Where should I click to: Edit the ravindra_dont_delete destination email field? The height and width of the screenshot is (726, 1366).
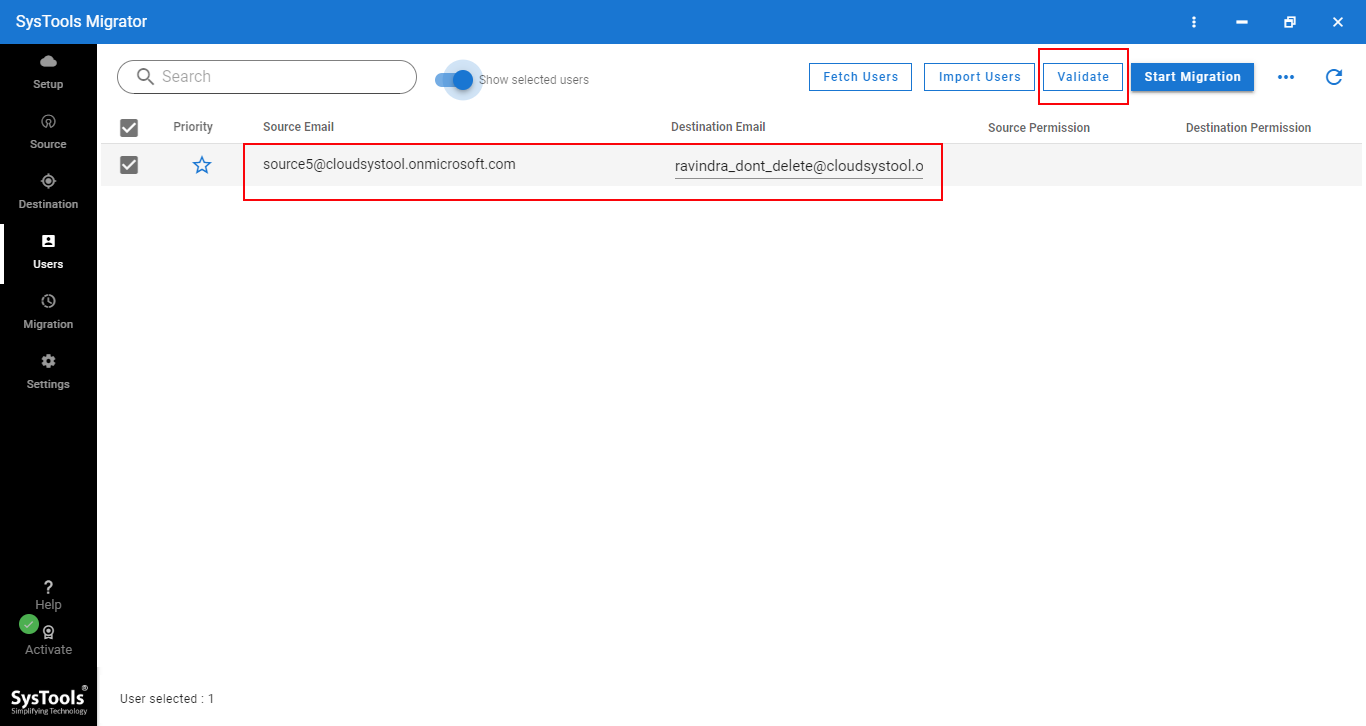click(x=799, y=166)
